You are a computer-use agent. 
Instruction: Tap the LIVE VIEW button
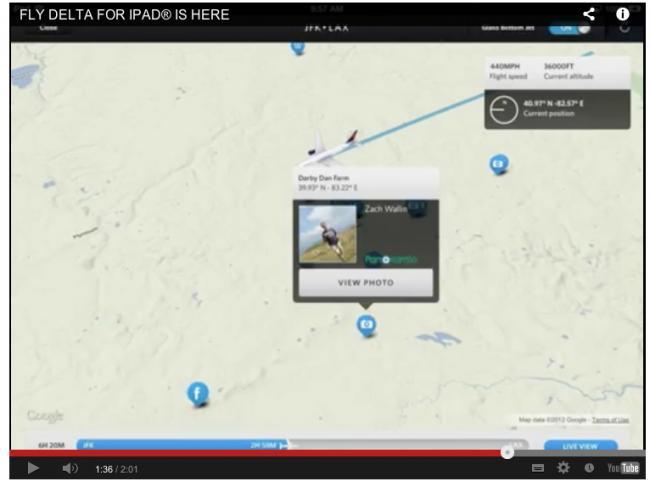[x=580, y=446]
